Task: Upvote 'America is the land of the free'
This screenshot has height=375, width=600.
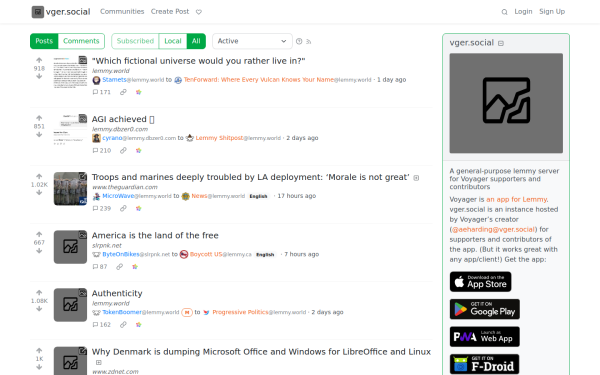Action: 39,235
